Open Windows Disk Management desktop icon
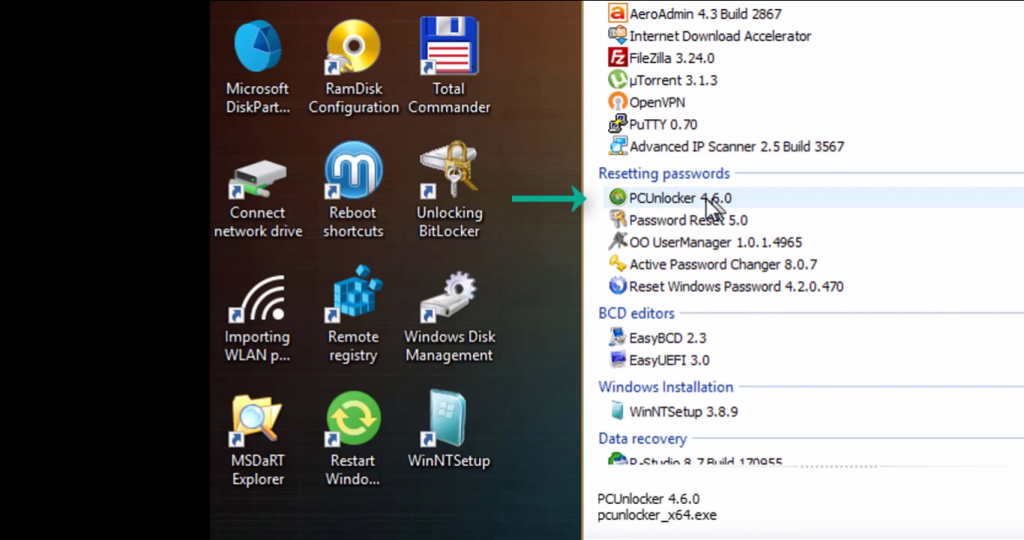This screenshot has width=1024, height=540. tap(449, 297)
